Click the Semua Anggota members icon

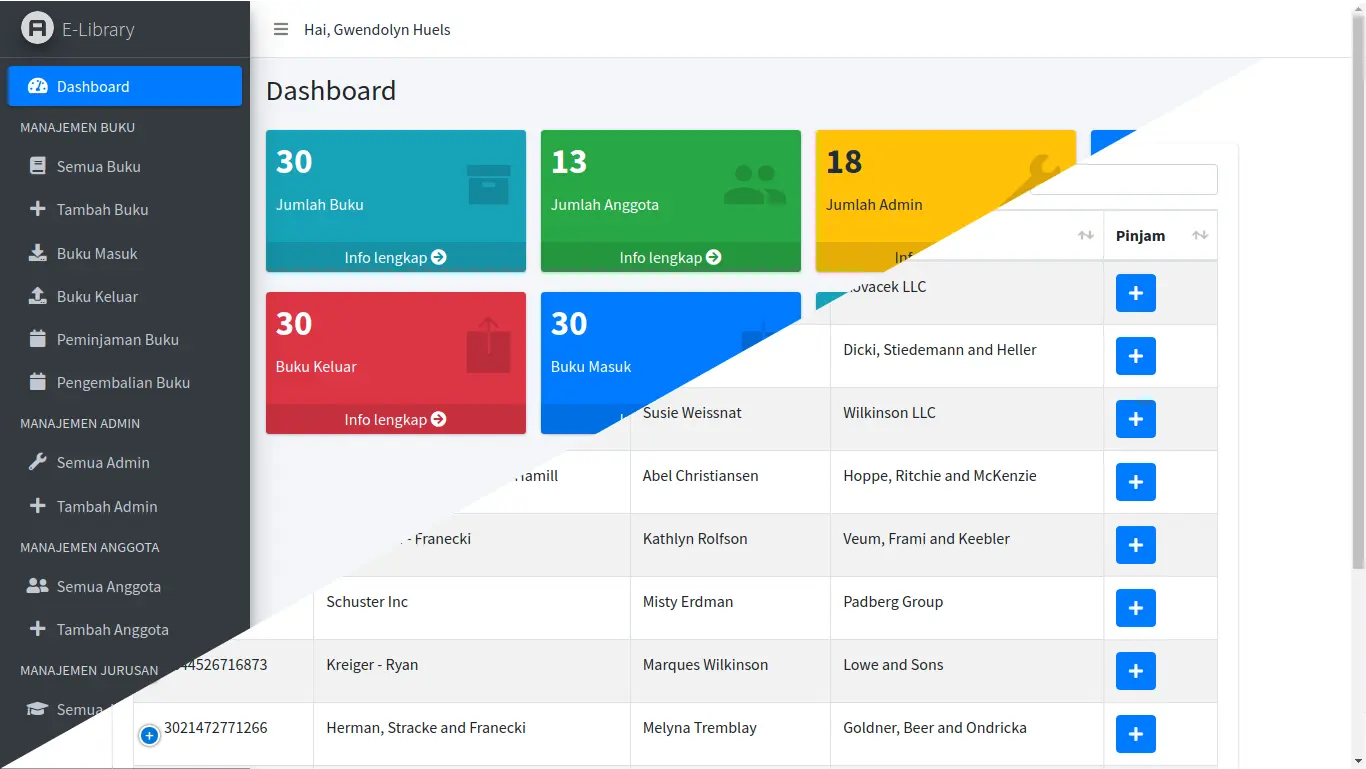click(37, 586)
